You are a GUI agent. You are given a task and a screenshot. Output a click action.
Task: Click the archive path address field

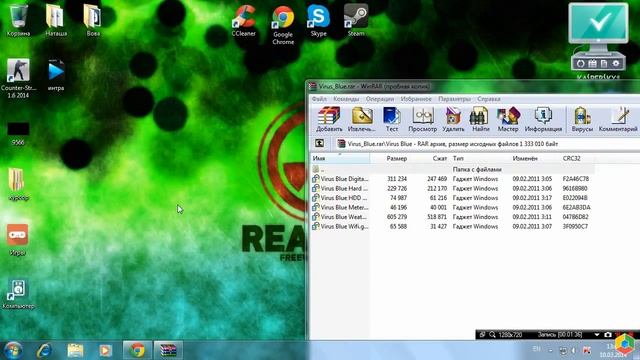[x=488, y=144]
